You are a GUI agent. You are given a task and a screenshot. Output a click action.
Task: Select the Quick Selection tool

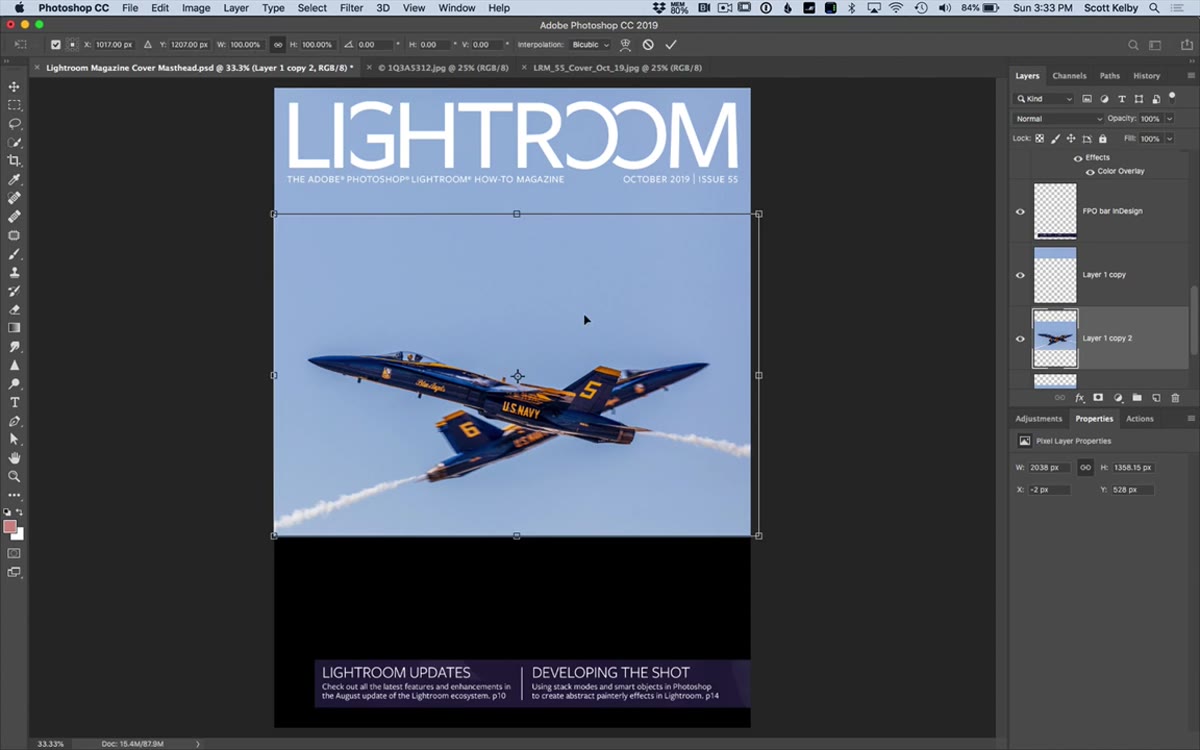(14, 142)
